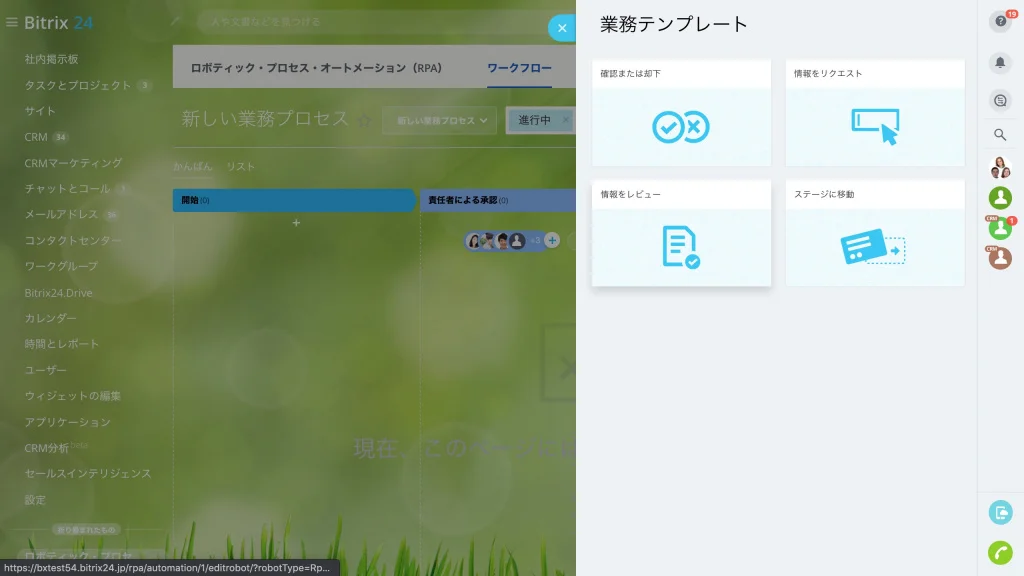This screenshot has width=1024, height=576.
Task: Open green CRM avatar with red badge
Action: 1000,228
